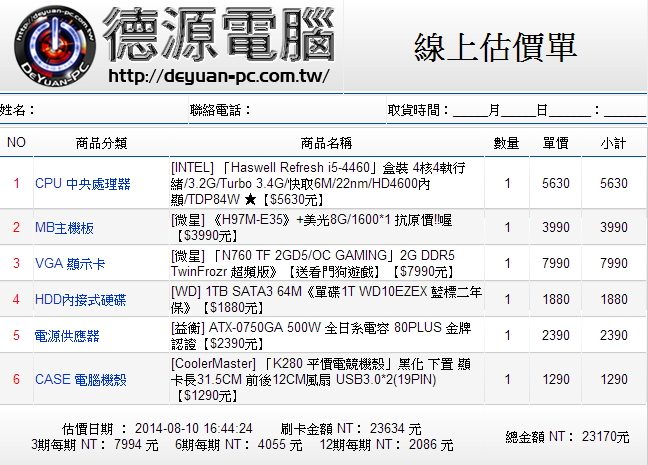This screenshot has width=648, height=465.
Task: Open the 電源供應器 category link
Action: [67, 335]
